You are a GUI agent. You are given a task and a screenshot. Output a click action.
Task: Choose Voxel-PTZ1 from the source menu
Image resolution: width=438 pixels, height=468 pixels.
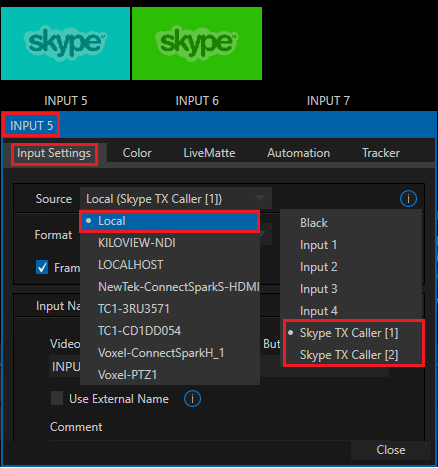coord(170,375)
